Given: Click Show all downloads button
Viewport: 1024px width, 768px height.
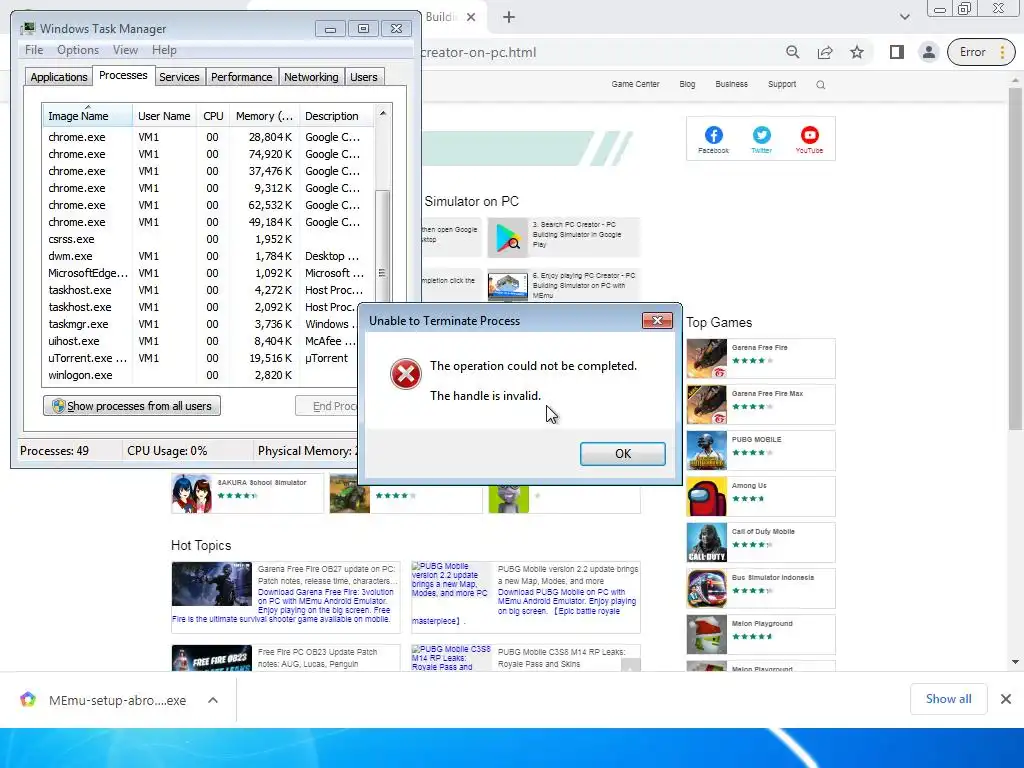Looking at the screenshot, I should click(948, 699).
